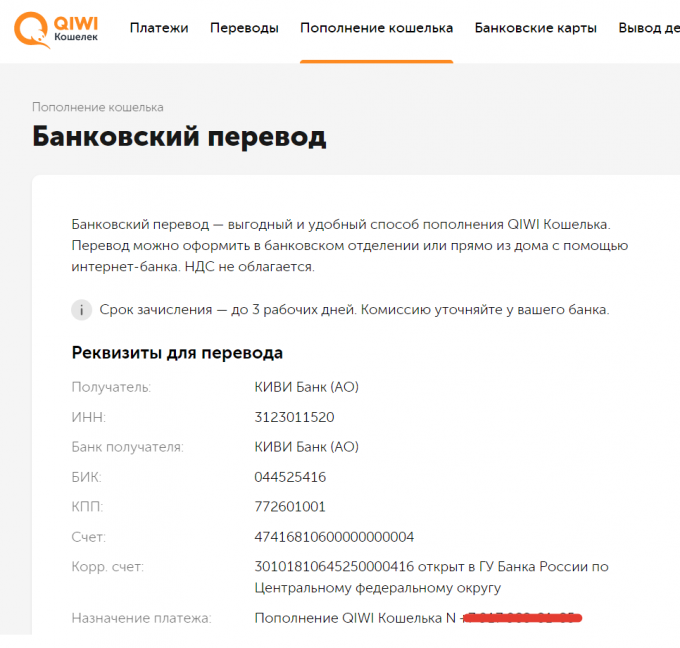The height and width of the screenshot is (648, 680).
Task: Select recipient value КИВИ Банк (АО)
Action: pyautogui.click(x=307, y=387)
